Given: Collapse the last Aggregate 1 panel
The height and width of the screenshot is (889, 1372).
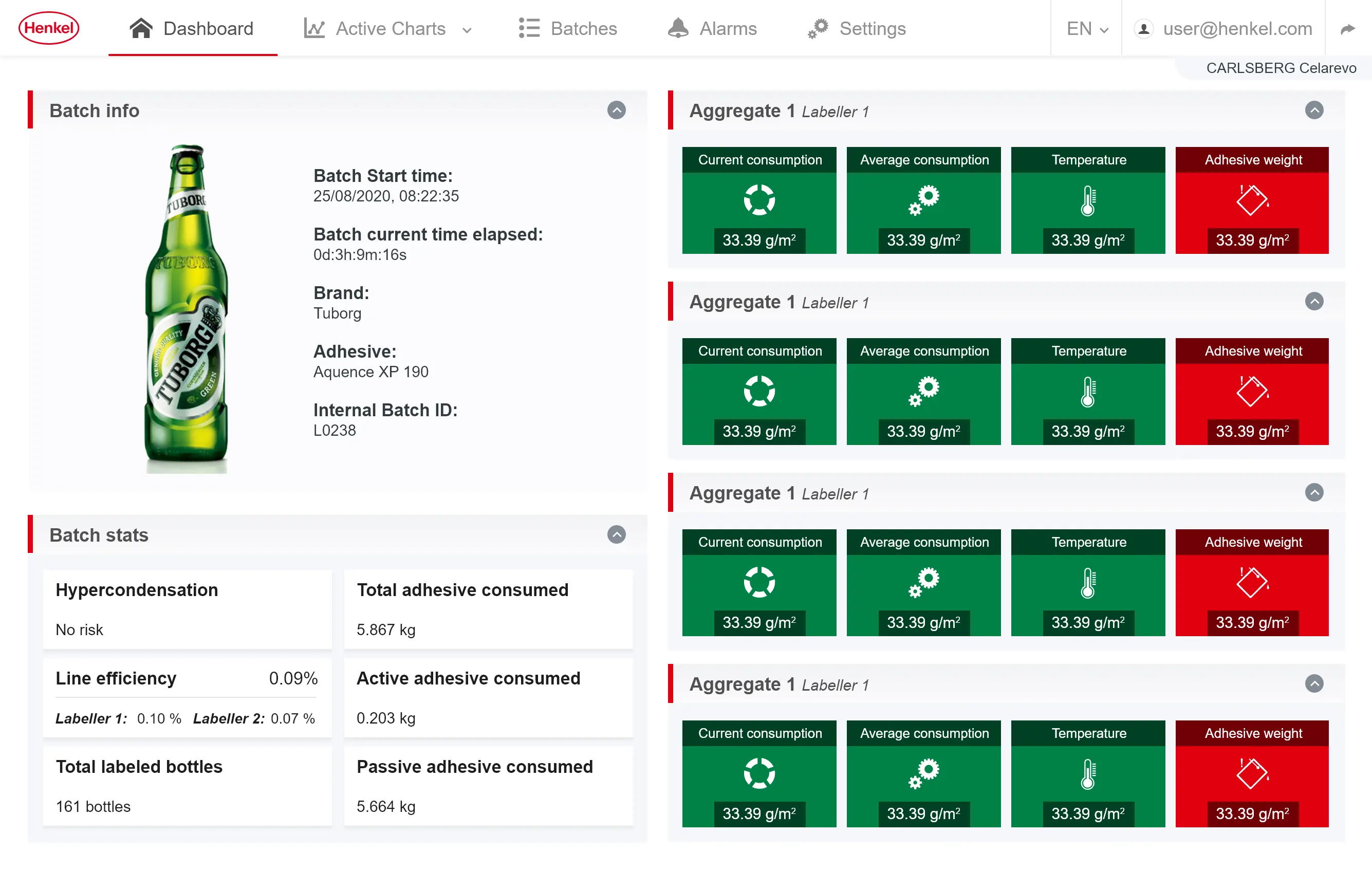Looking at the screenshot, I should click(1314, 684).
